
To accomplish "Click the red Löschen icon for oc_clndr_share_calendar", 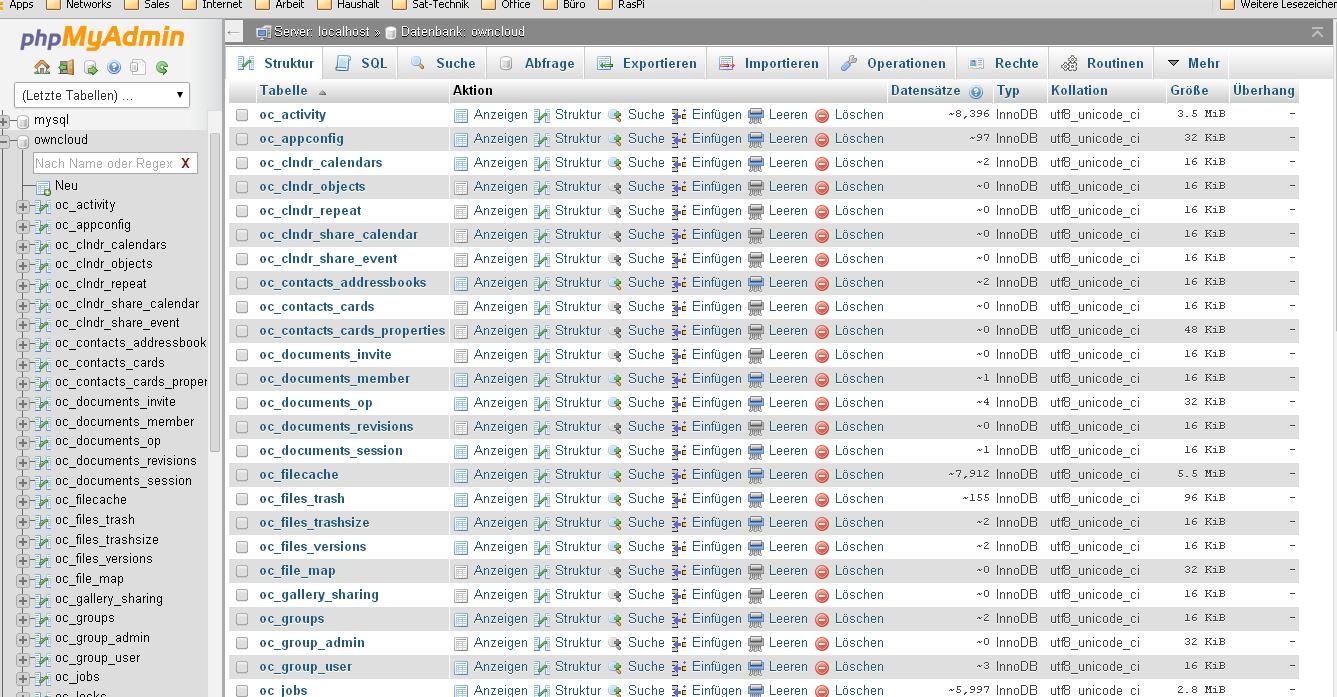I will pyautogui.click(x=822, y=235).
